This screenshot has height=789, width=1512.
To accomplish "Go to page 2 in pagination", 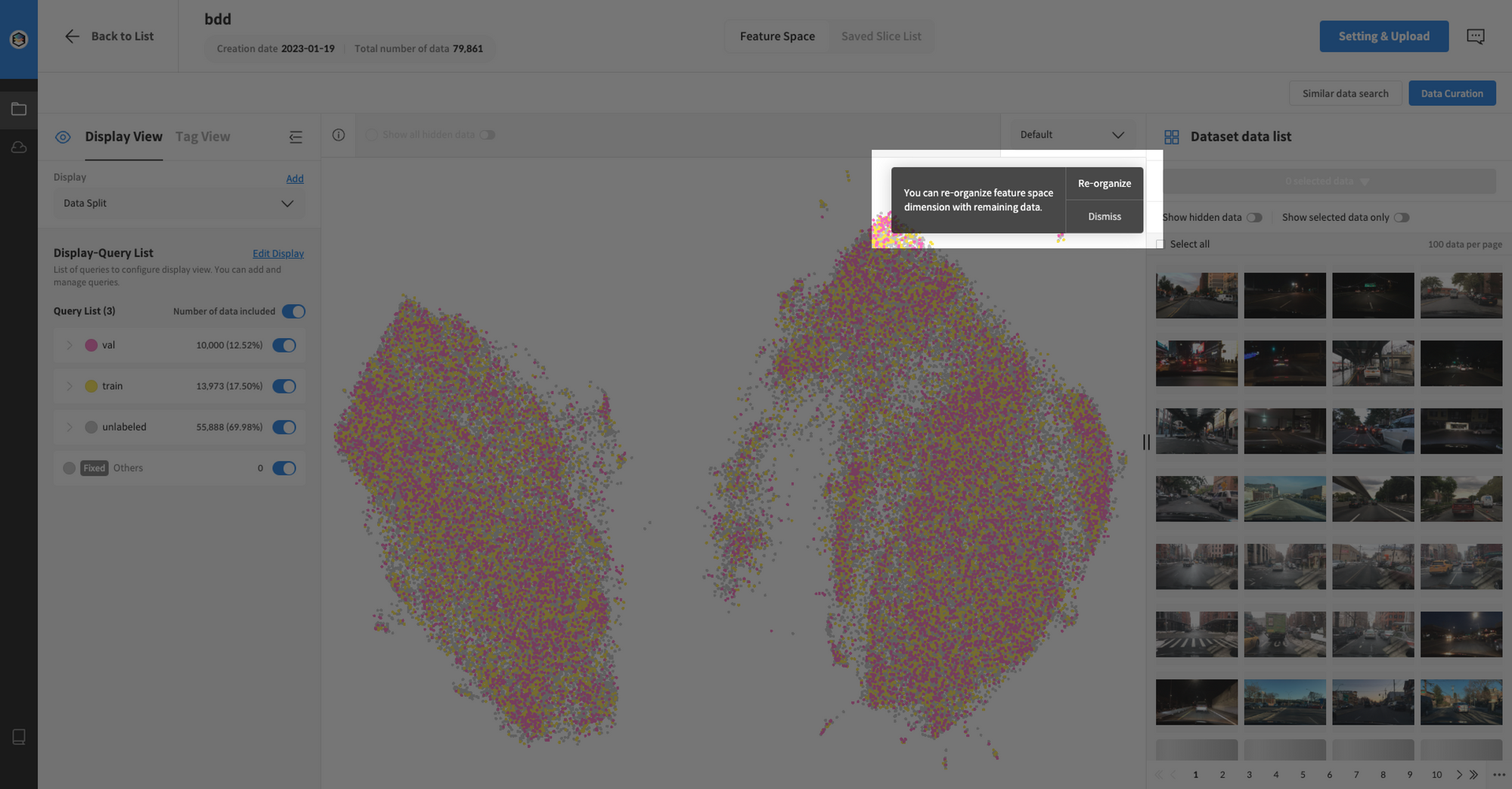I will [1222, 775].
